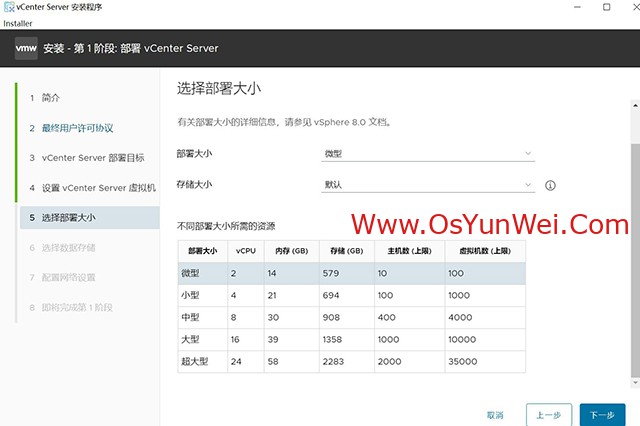Open the 存储大小 dropdown showing 默认
Image resolution: width=640 pixels, height=426 pixels.
point(428,185)
